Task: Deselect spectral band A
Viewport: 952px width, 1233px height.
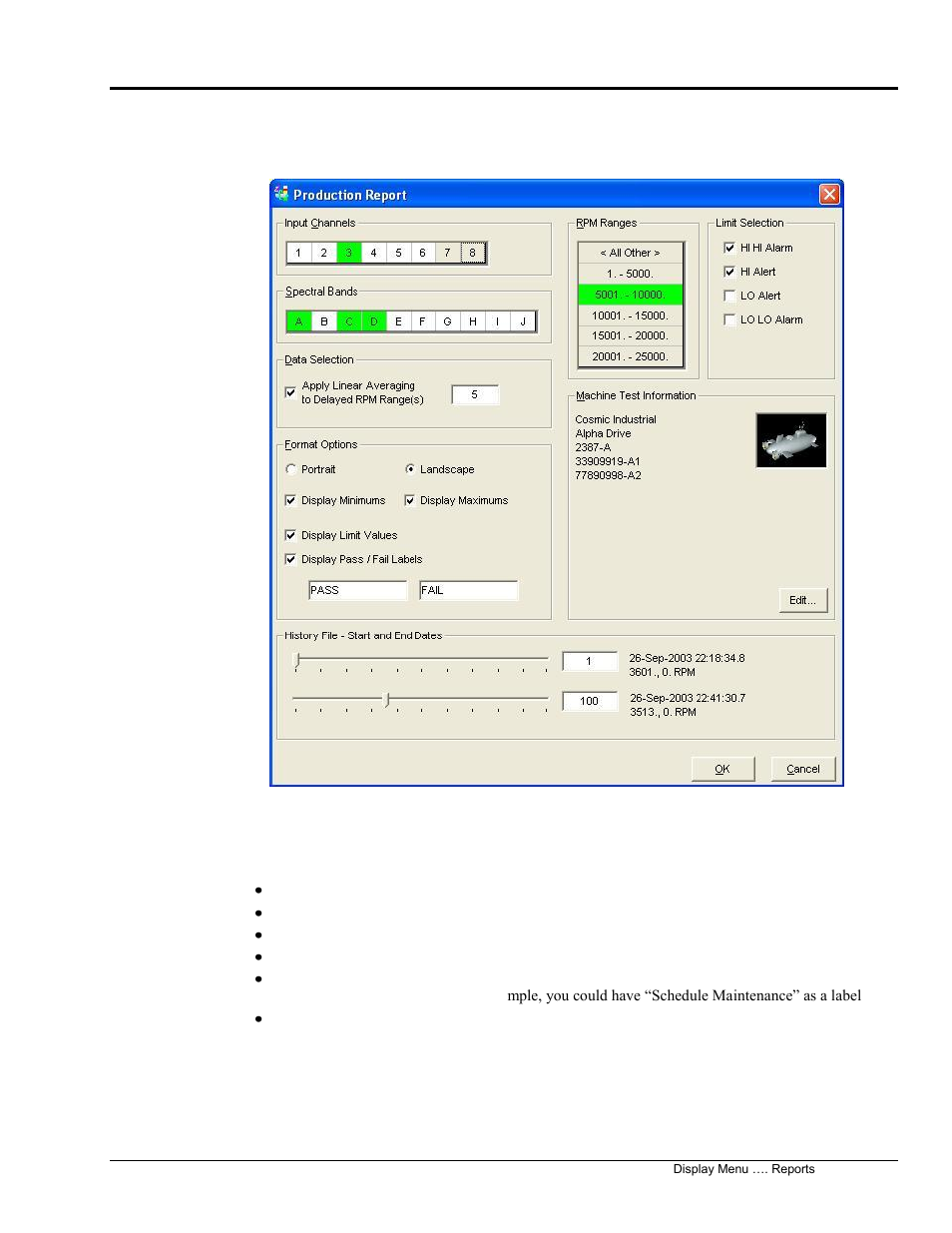Action: [x=298, y=321]
